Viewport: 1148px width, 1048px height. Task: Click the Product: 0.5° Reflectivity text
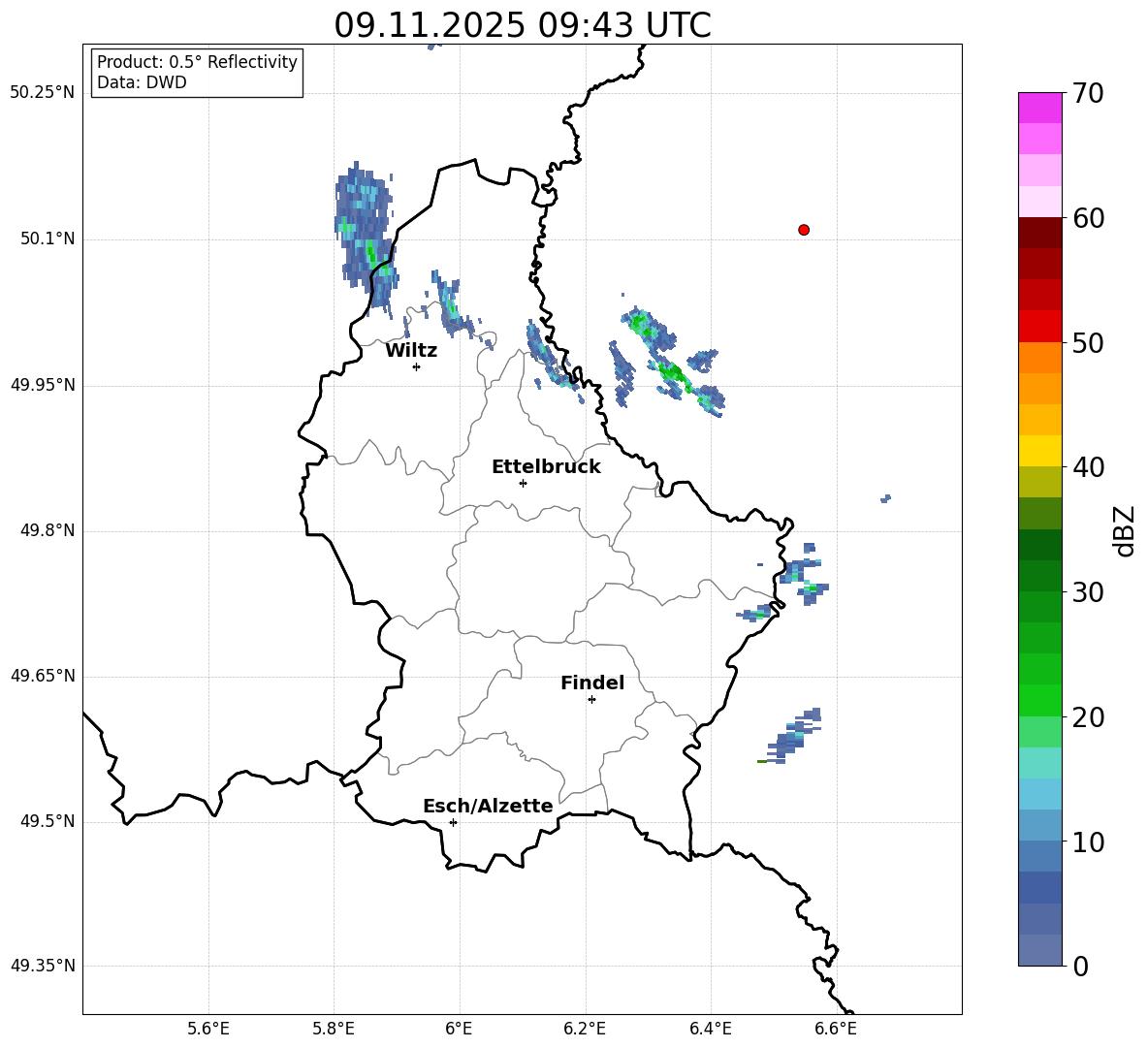[197, 61]
